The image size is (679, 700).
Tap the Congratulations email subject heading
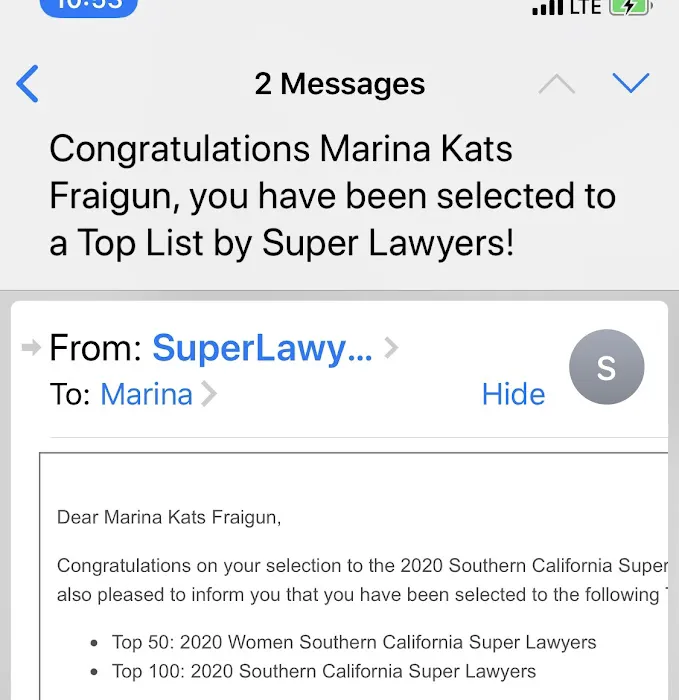pyautogui.click(x=332, y=196)
